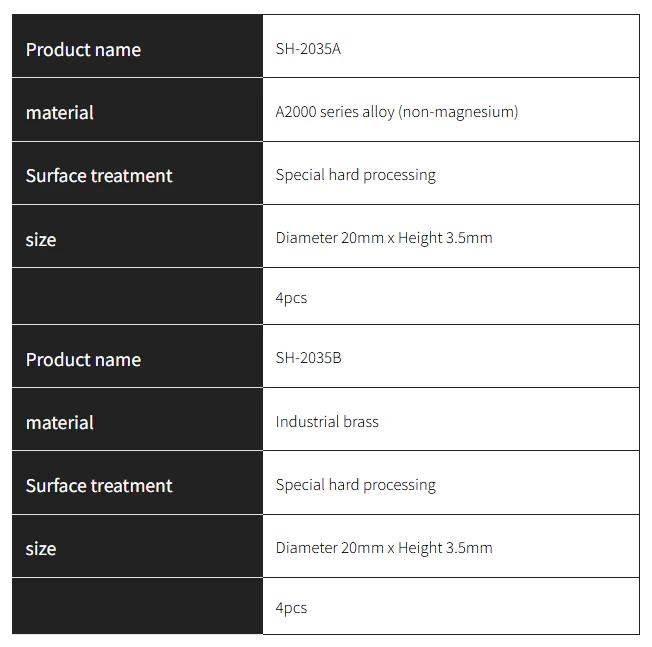The image size is (652, 647).
Task: Click the second 'material' label cell
Action: pos(137,419)
